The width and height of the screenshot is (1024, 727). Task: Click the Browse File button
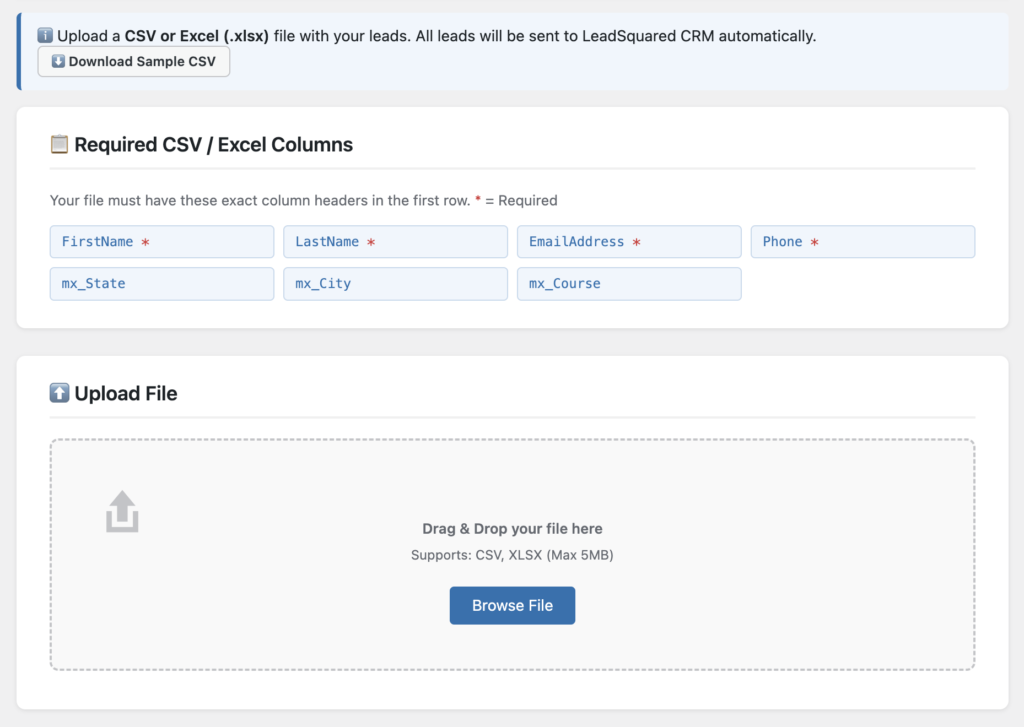click(512, 605)
